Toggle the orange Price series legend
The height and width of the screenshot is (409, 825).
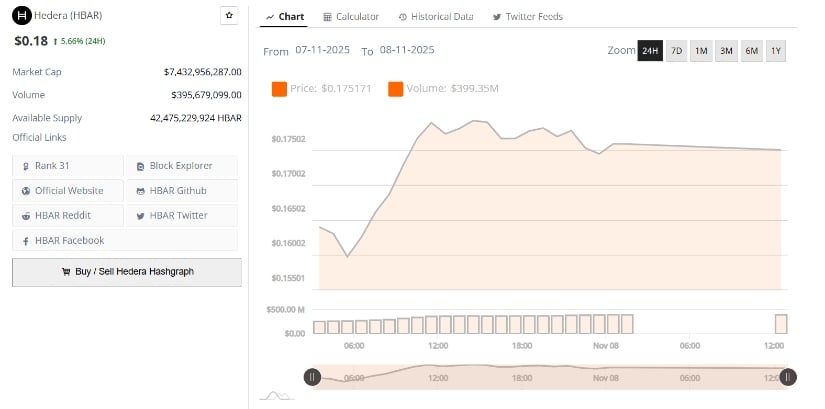tap(322, 89)
